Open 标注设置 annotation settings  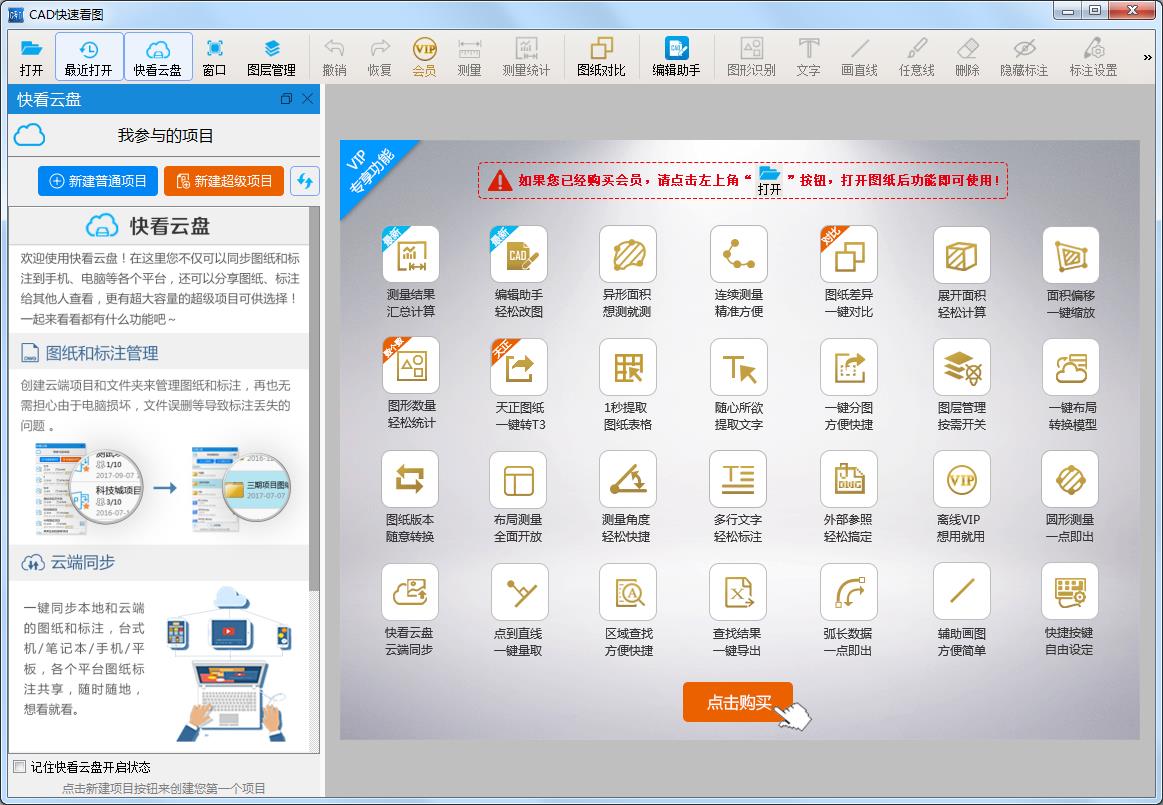[1094, 55]
